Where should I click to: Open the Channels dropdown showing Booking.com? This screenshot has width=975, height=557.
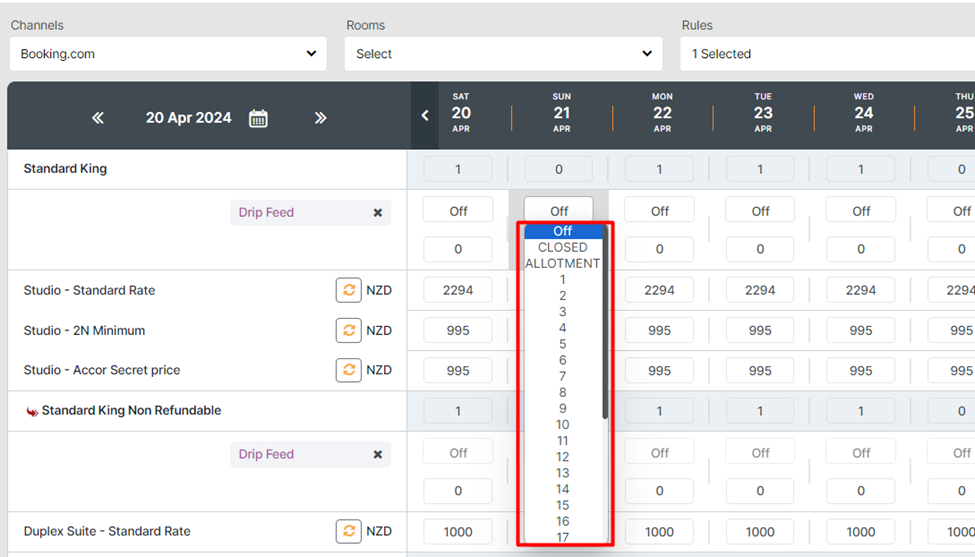[x=168, y=54]
